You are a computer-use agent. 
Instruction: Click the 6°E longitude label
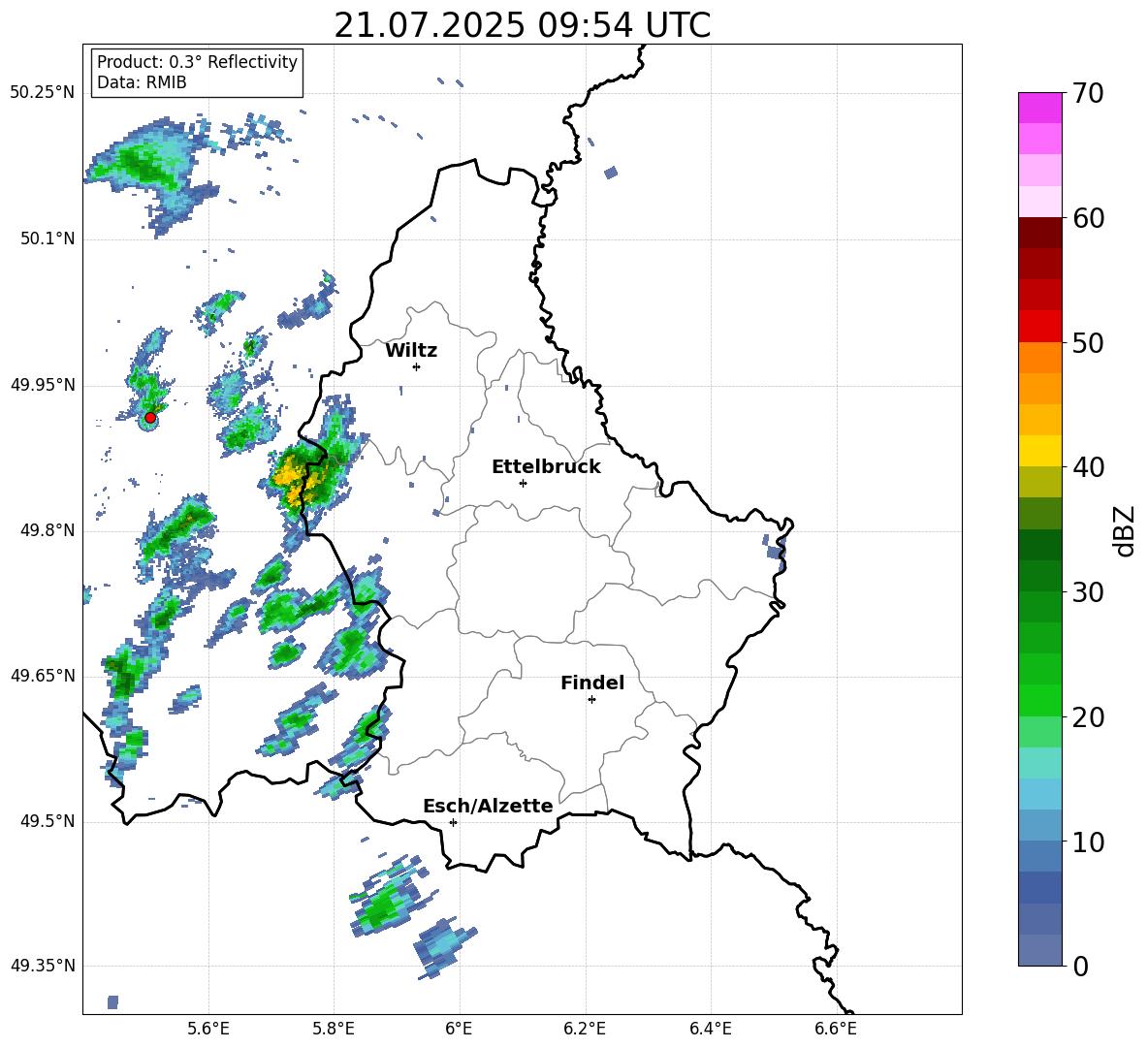click(x=459, y=1030)
